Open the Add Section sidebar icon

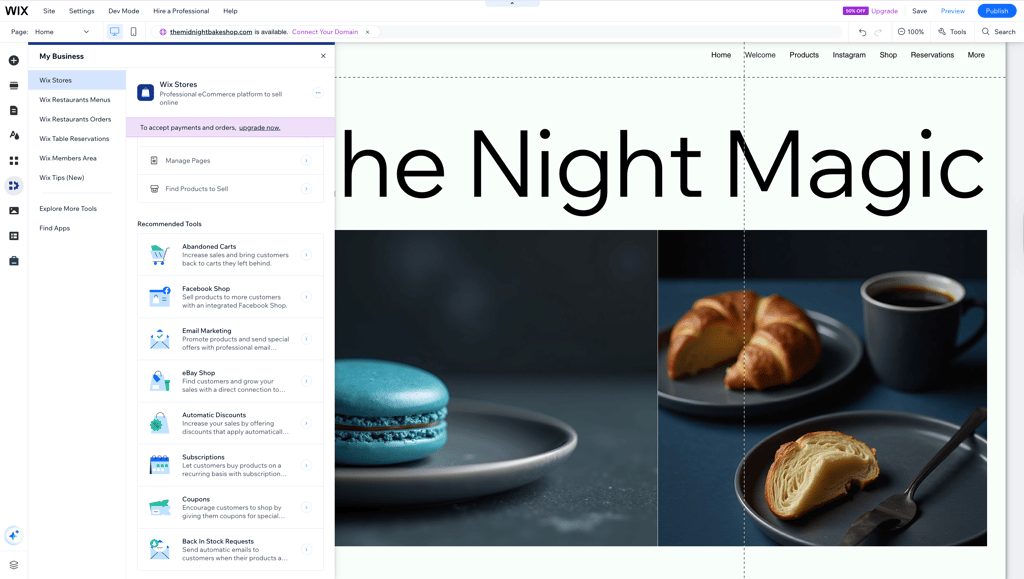coord(14,86)
